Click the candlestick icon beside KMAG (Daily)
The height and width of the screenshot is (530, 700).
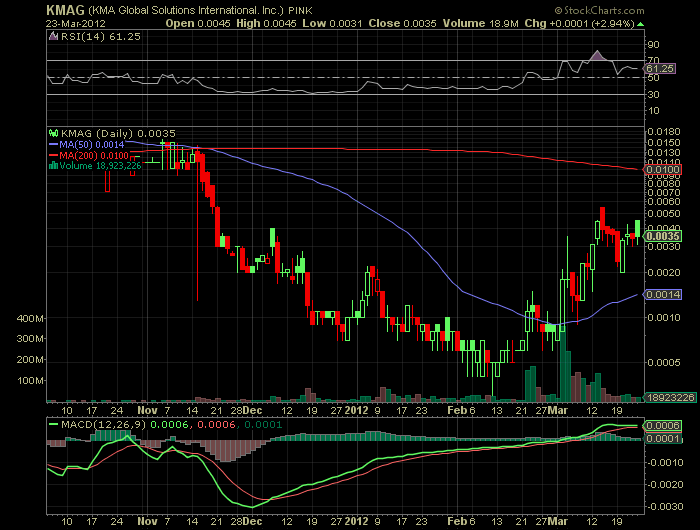(54, 133)
